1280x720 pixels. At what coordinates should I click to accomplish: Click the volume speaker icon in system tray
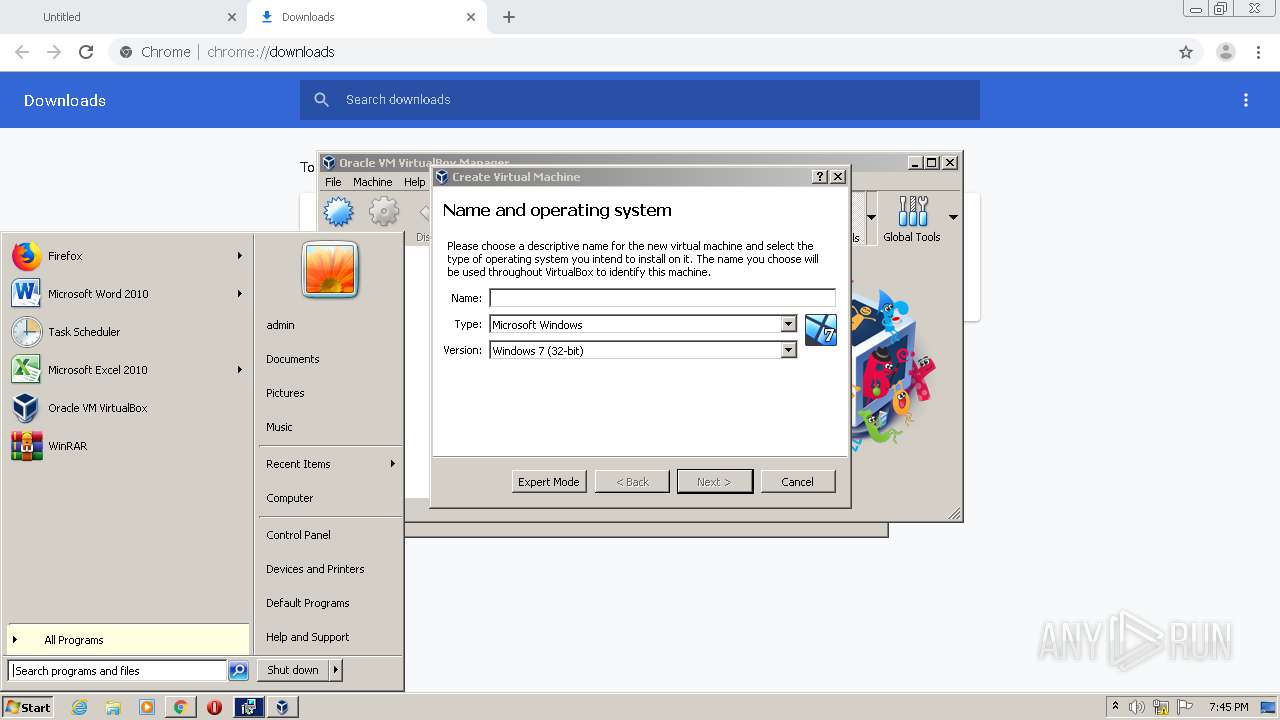click(x=1137, y=707)
